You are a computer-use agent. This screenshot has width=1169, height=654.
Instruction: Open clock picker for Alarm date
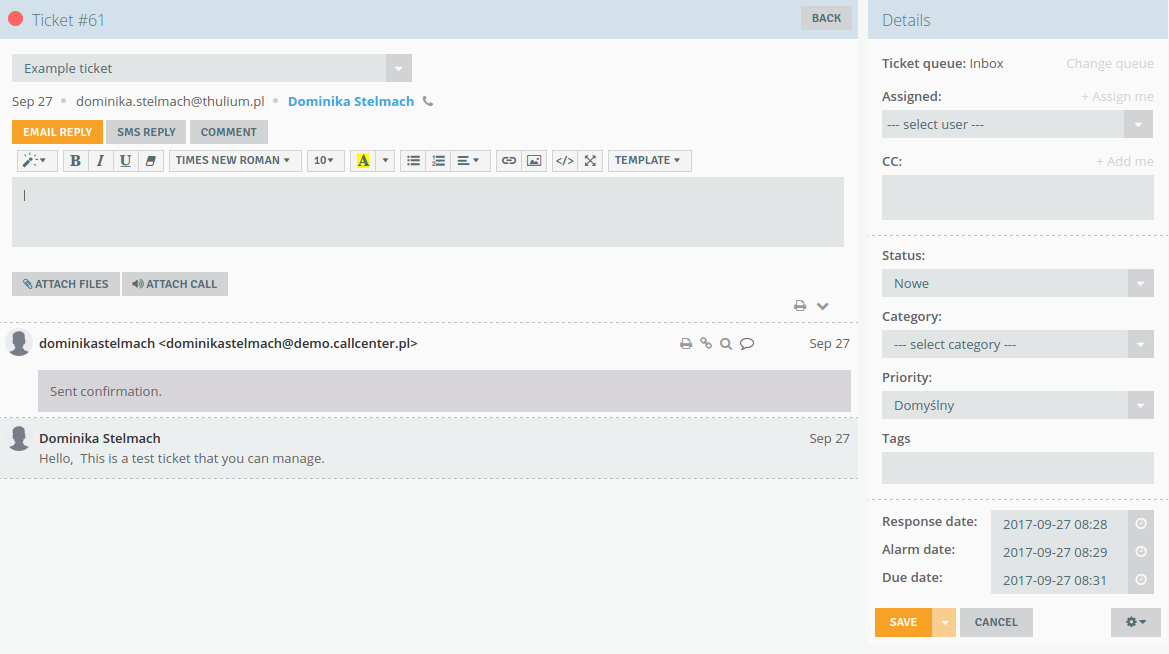(1141, 552)
